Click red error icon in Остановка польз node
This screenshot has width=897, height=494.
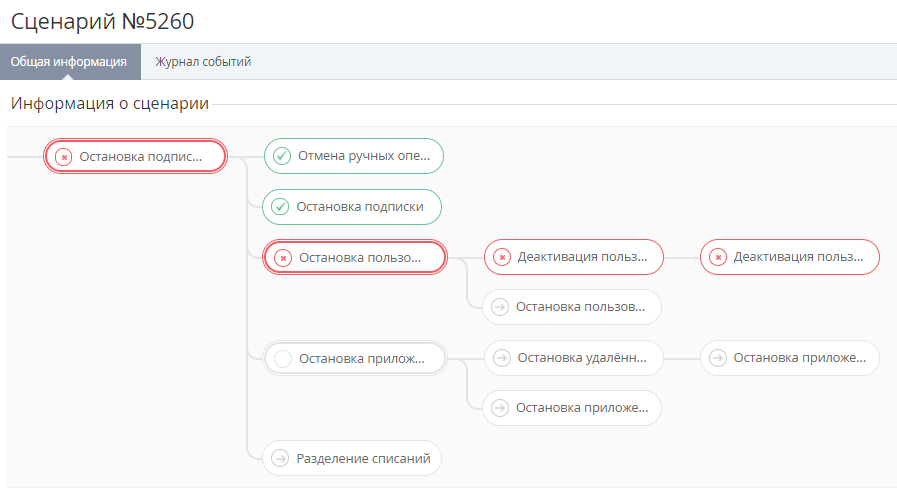pos(283,258)
